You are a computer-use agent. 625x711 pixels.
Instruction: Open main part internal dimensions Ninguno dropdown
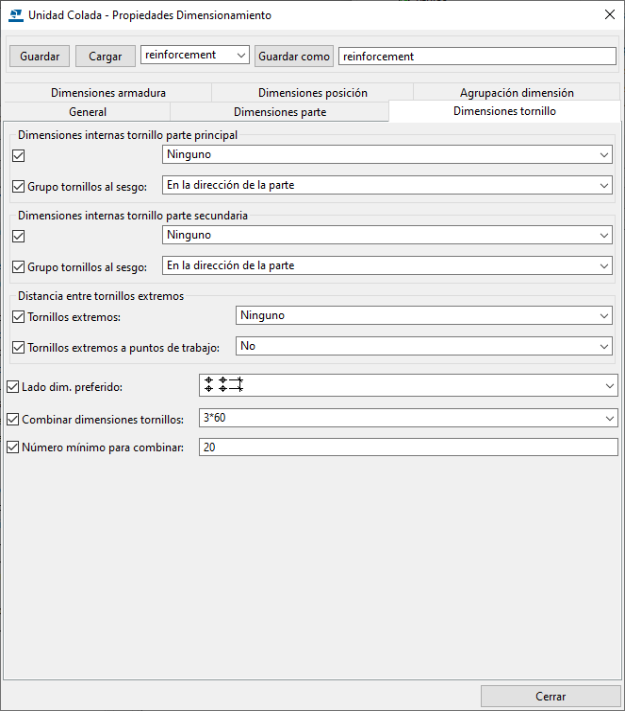(387, 155)
